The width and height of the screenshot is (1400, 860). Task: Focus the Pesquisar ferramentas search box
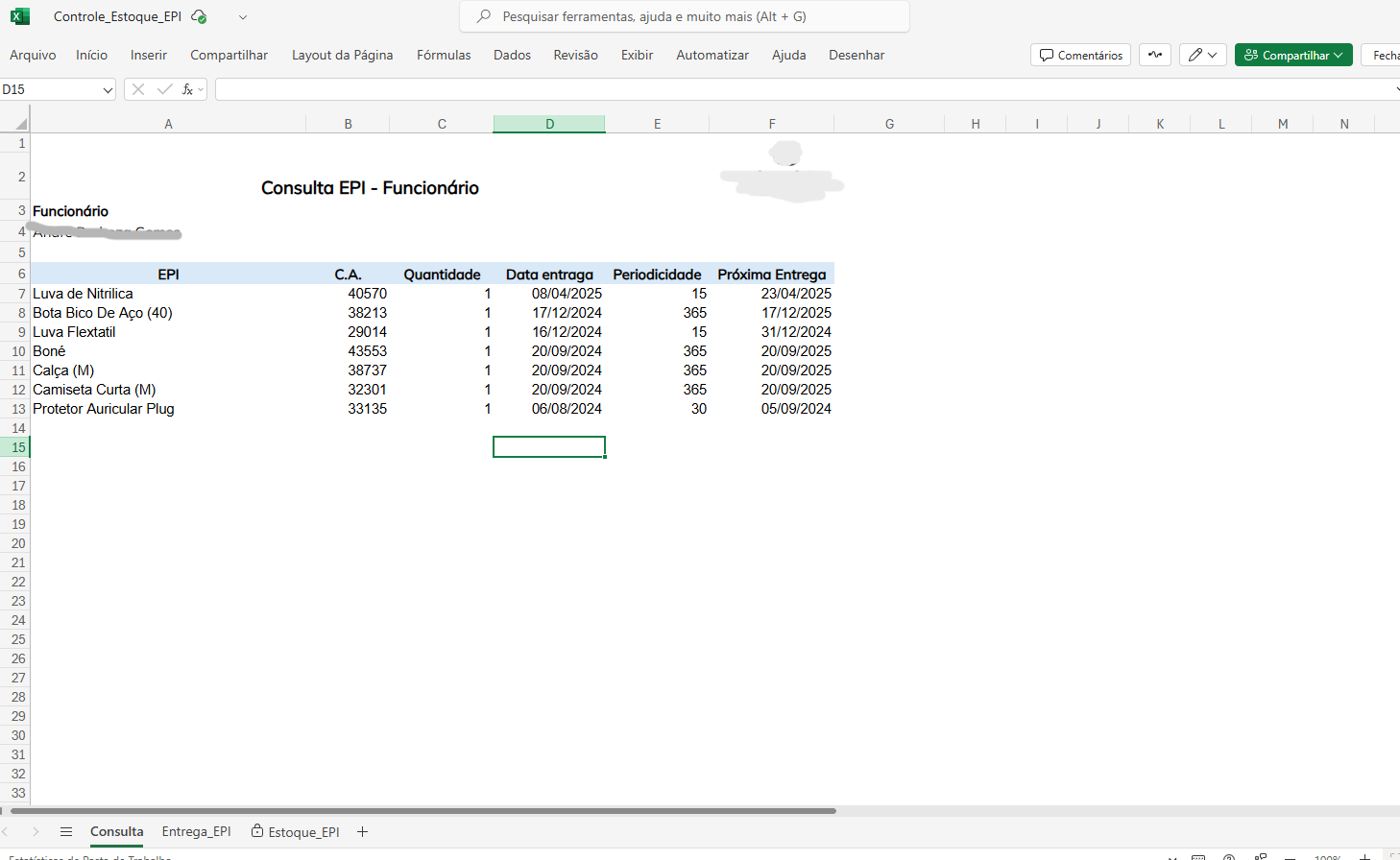click(x=685, y=16)
